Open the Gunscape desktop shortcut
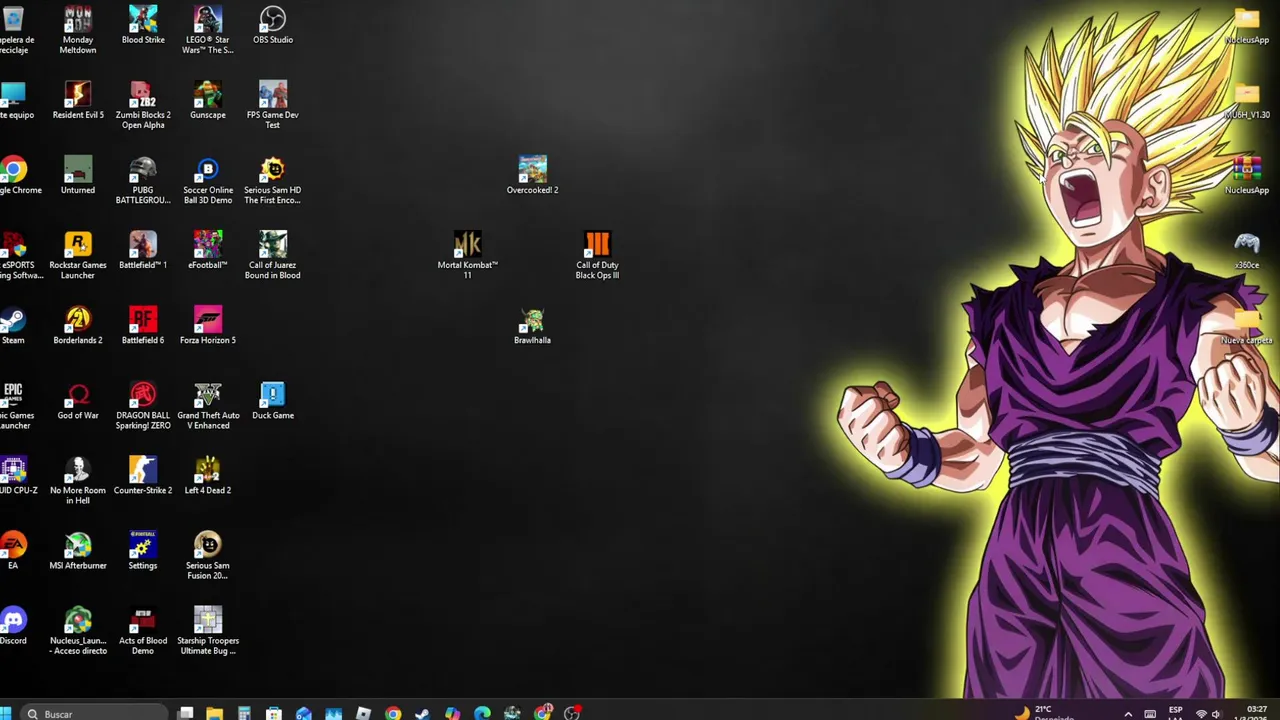 pyautogui.click(x=208, y=100)
